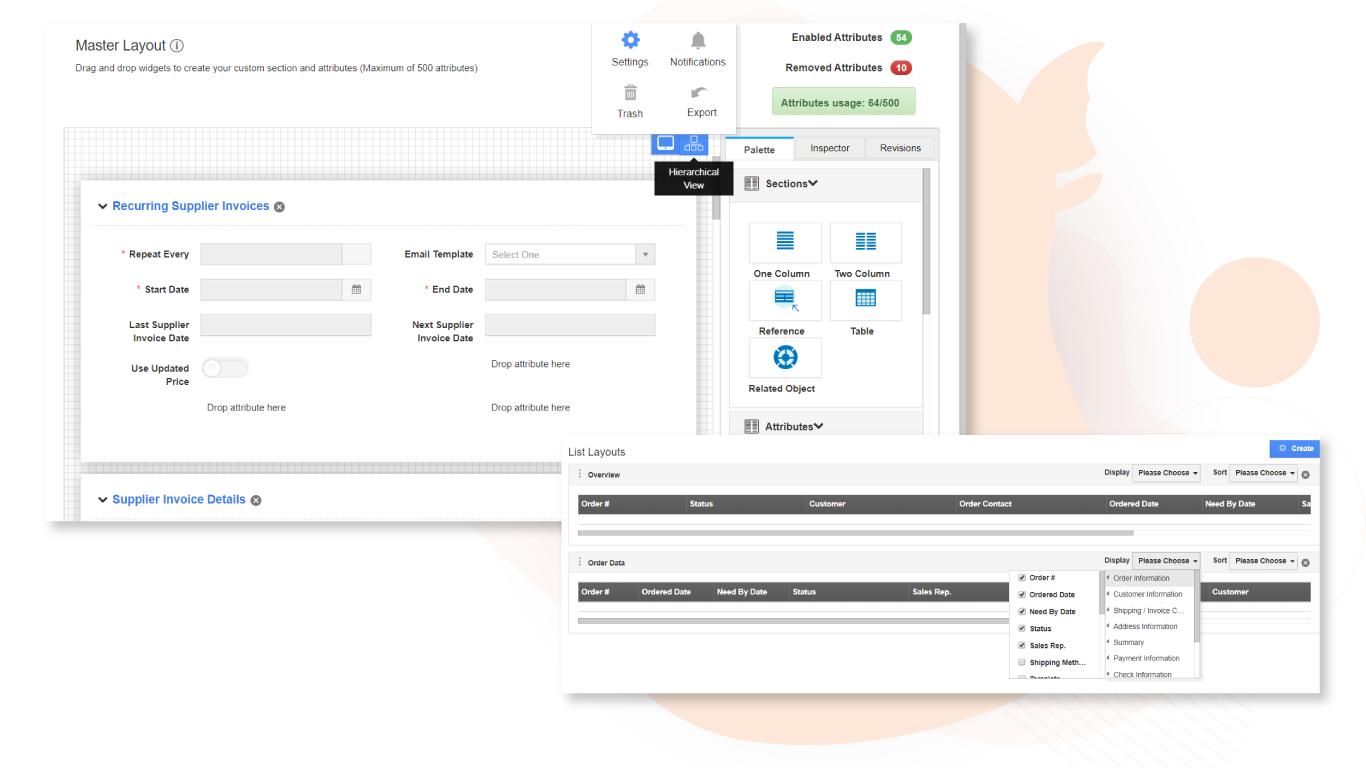Delete the Order Data list layout
The width and height of the screenshot is (1366, 768).
pyautogui.click(x=1305, y=563)
